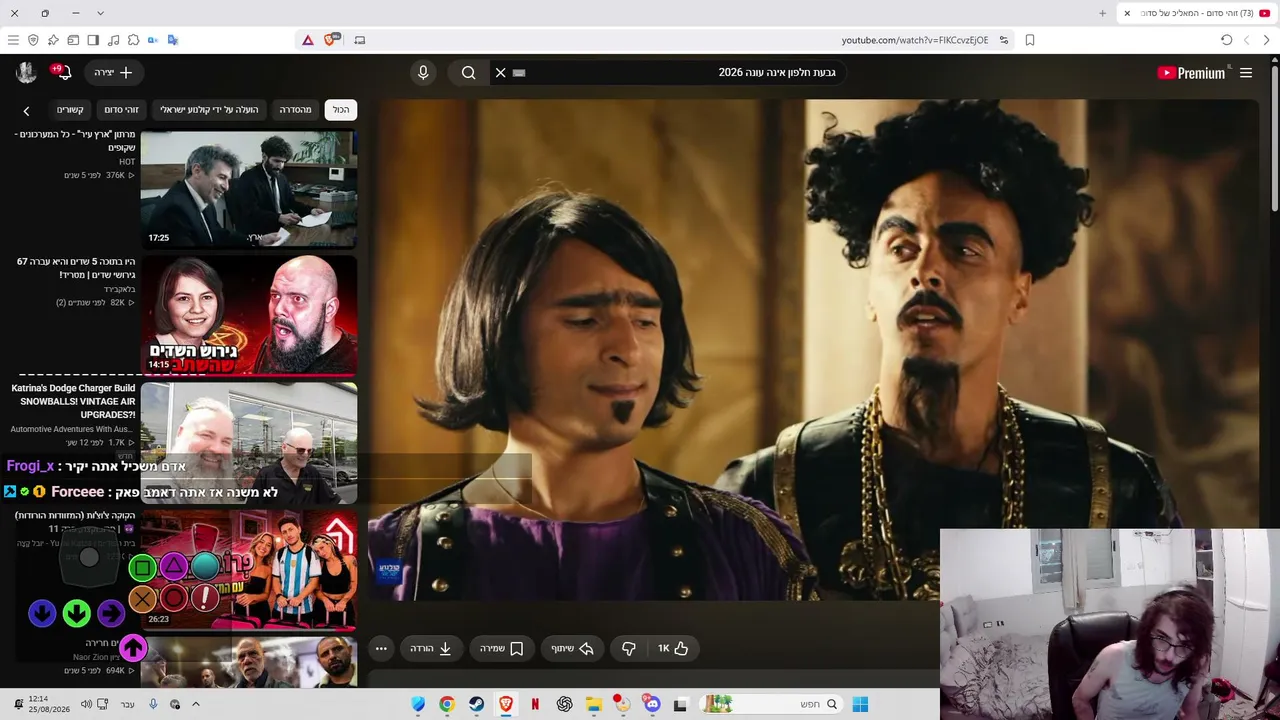Dislike the video with thumbs down

pos(628,648)
